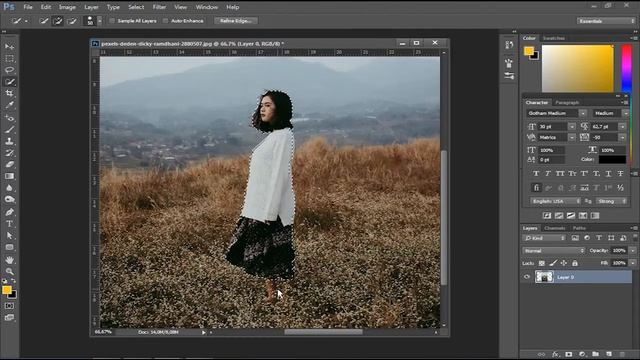Image resolution: width=640 pixels, height=360 pixels.
Task: Click Add layer mask button
Action: pyautogui.click(x=569, y=354)
